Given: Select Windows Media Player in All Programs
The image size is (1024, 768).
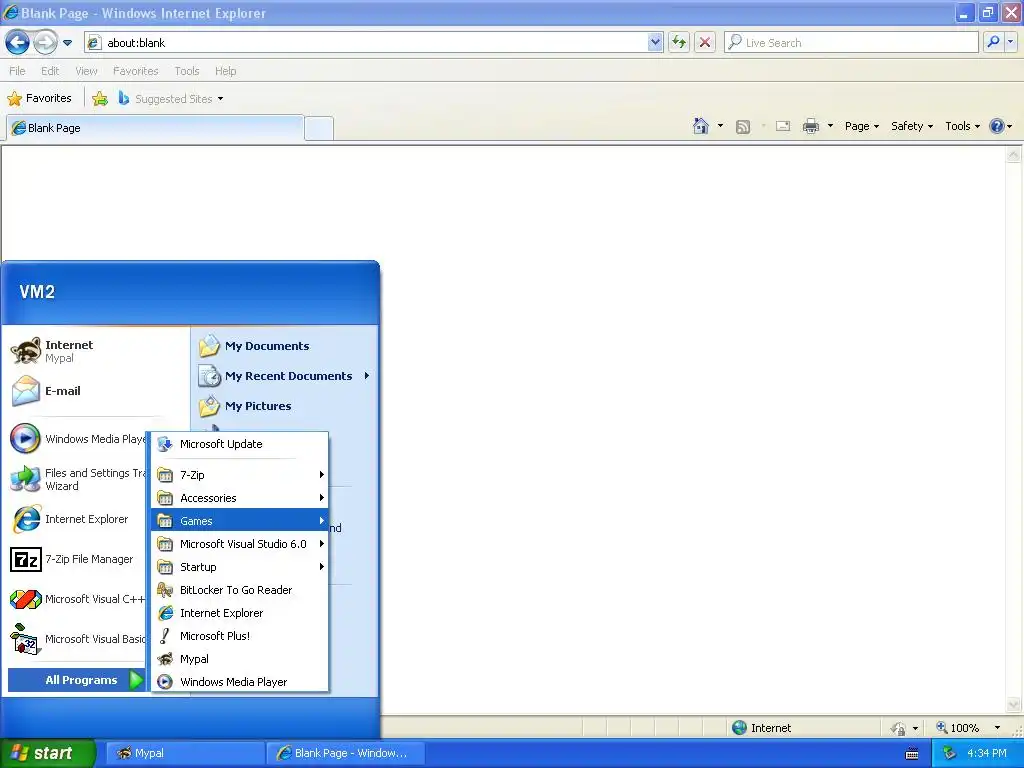Looking at the screenshot, I should click(x=240, y=682).
